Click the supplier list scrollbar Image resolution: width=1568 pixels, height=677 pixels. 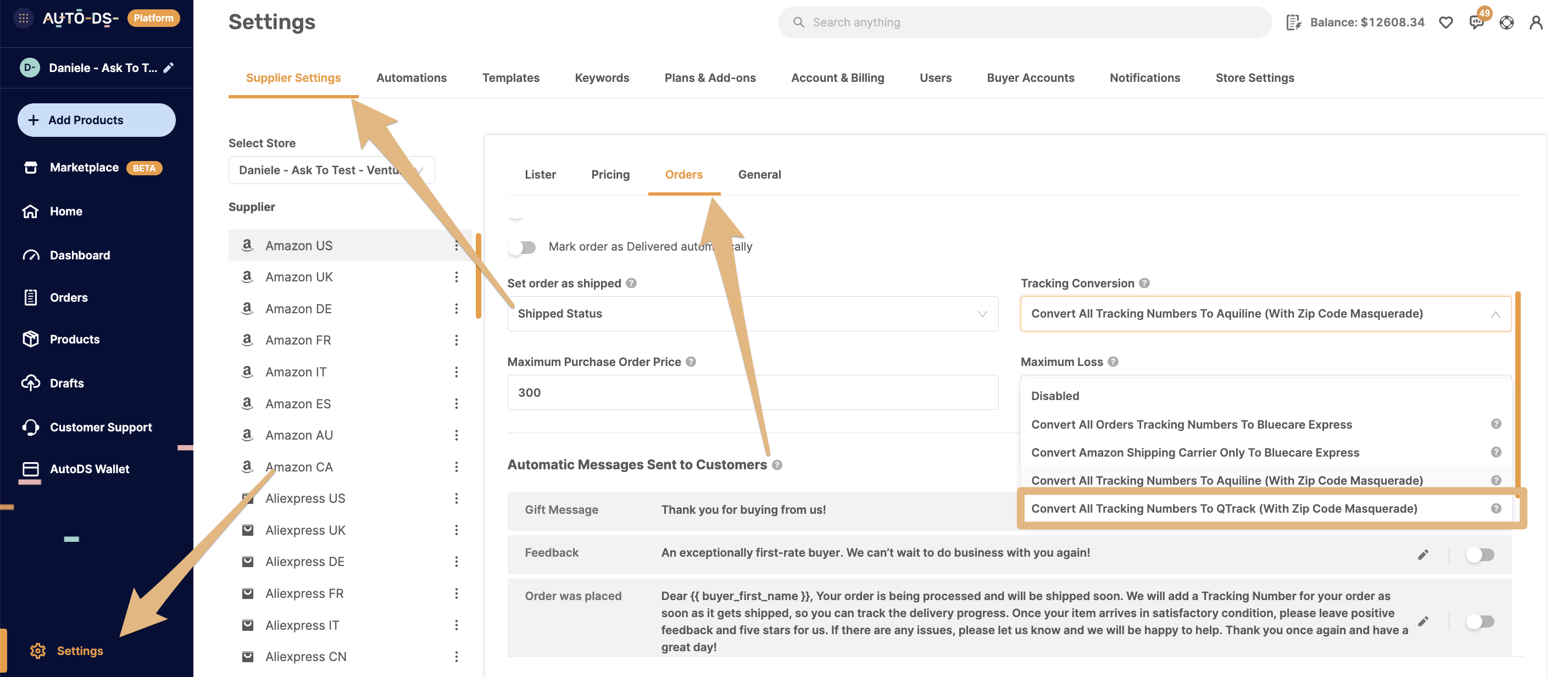tap(479, 276)
